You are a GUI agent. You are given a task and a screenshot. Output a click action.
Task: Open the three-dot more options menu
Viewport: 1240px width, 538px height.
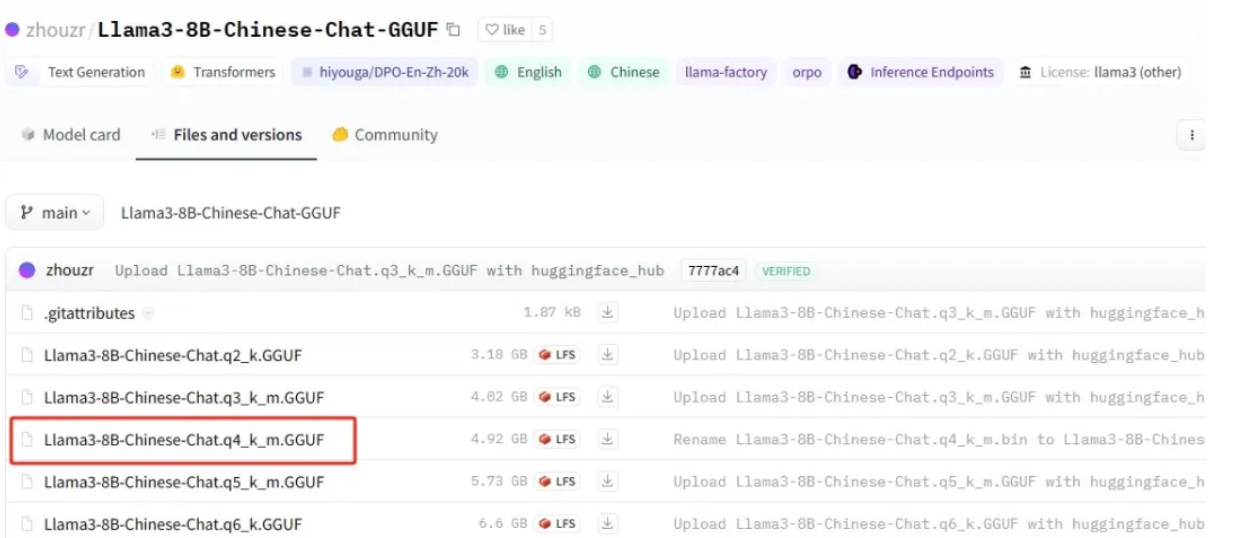click(1192, 135)
